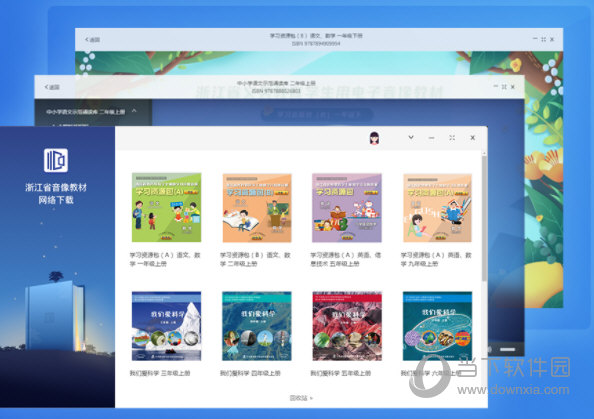This screenshot has height=419, width=594.
Task: Click caption 学习资源包(B) 语文、数学 二年级上册
Action: click(255, 259)
